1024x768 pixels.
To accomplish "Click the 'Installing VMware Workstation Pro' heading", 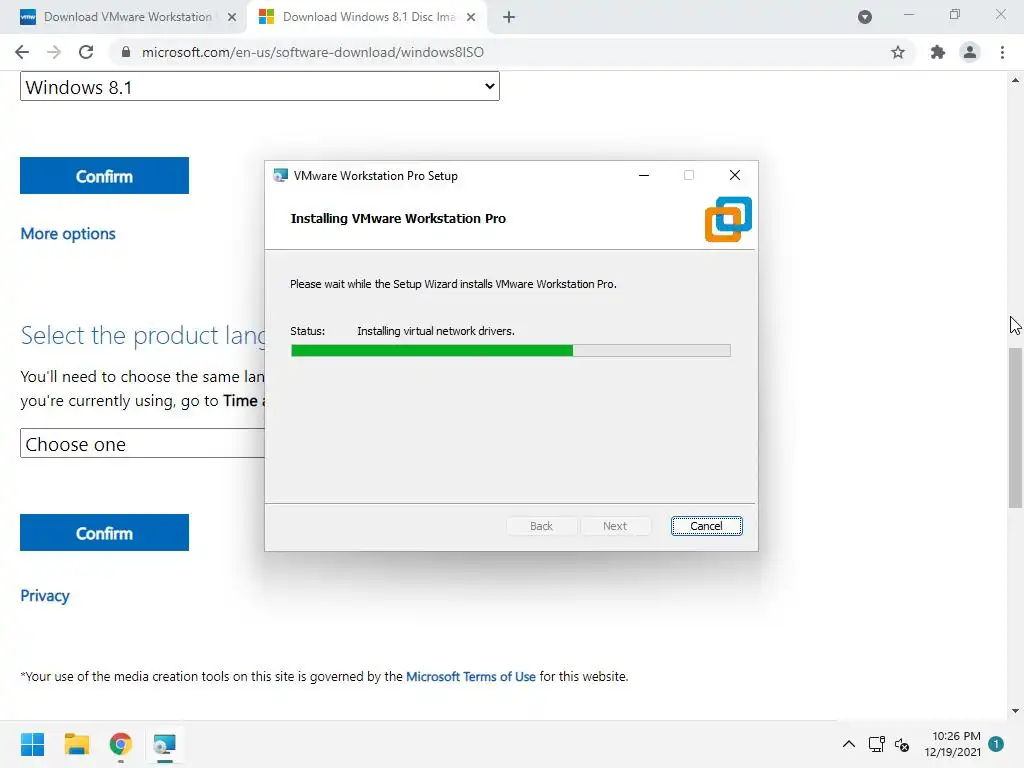I will click(398, 219).
